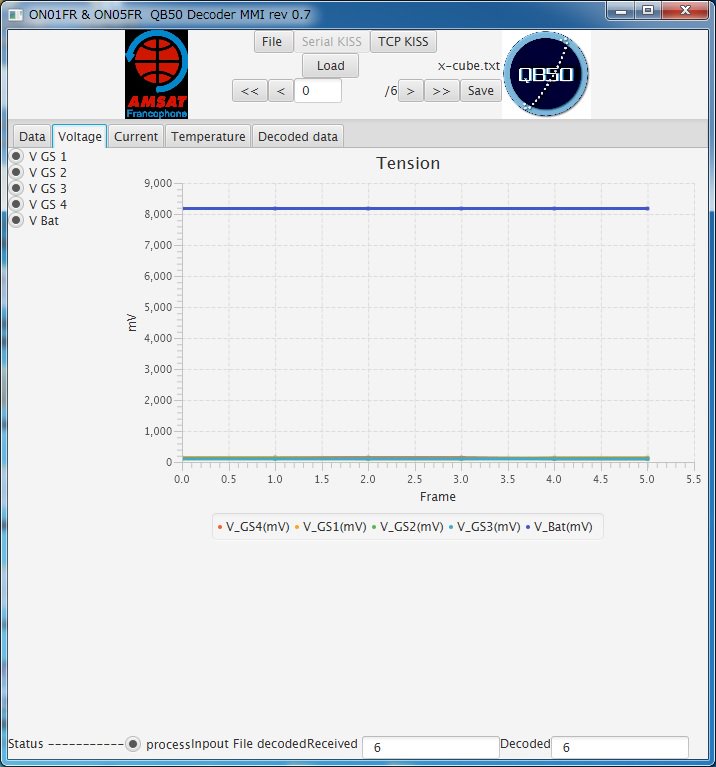716x767 pixels.
Task: Click the frame number input field
Action: (x=318, y=91)
